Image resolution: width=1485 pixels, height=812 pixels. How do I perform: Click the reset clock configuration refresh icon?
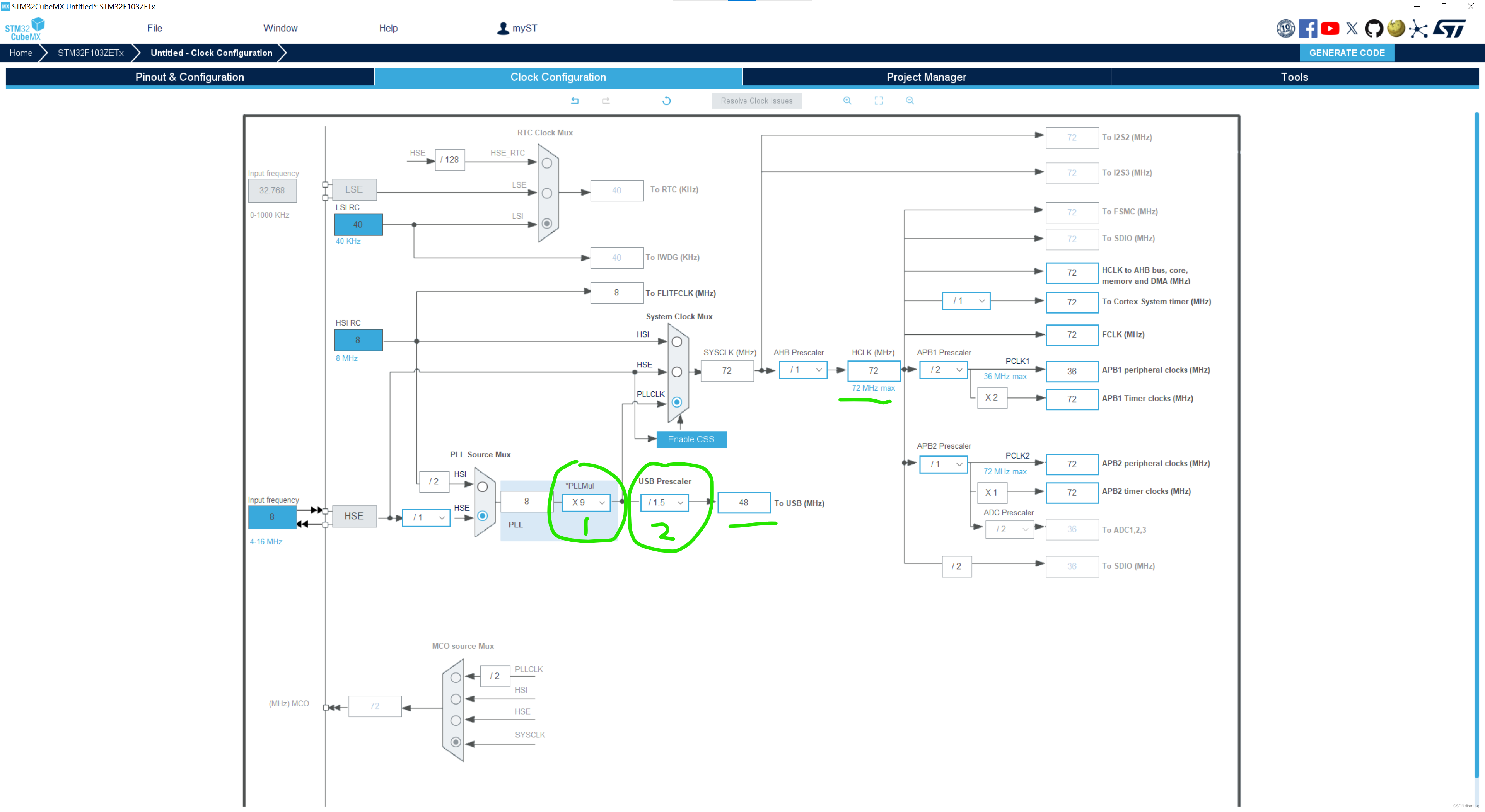pos(666,101)
